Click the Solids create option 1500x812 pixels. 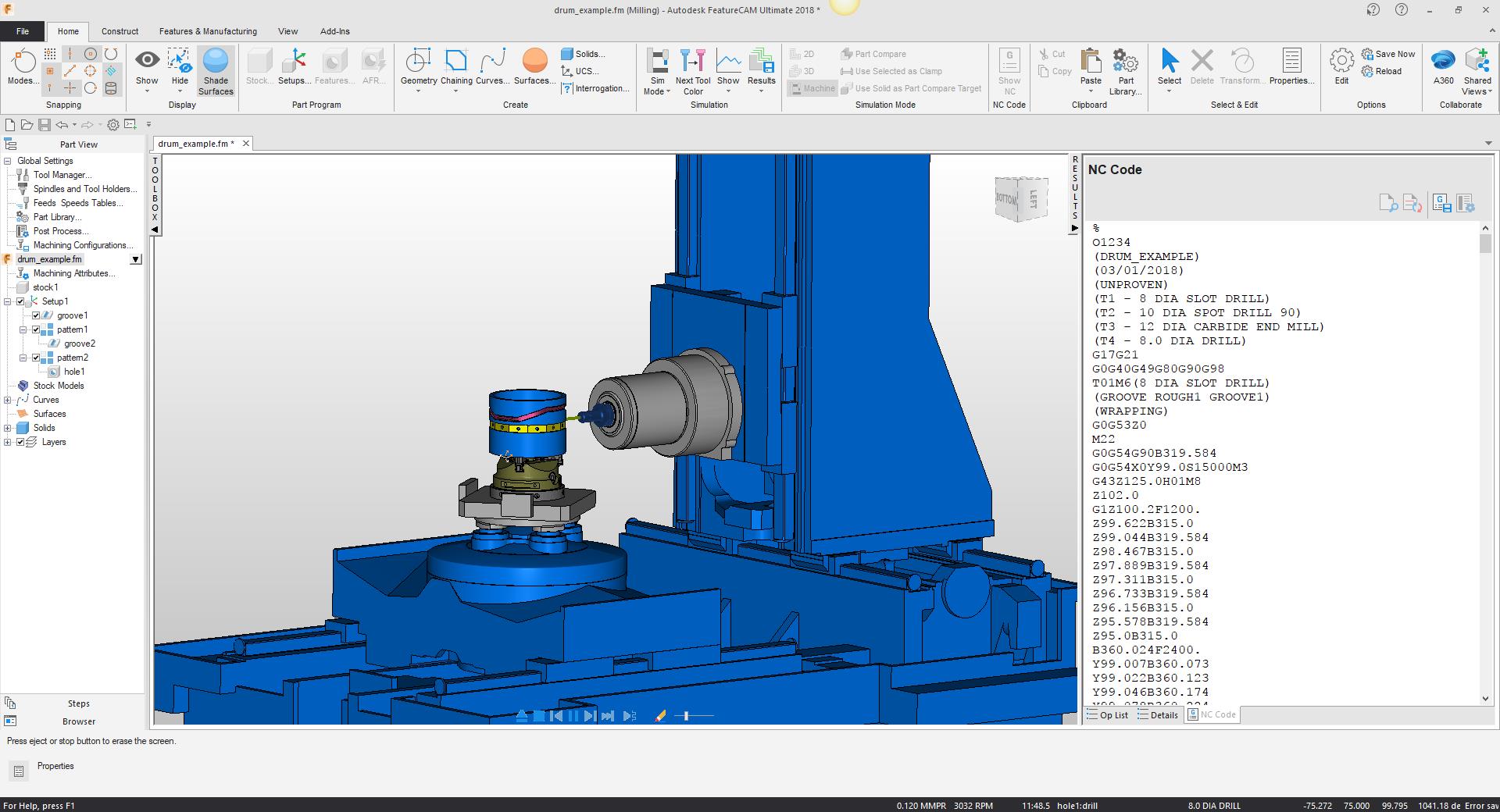(x=583, y=54)
